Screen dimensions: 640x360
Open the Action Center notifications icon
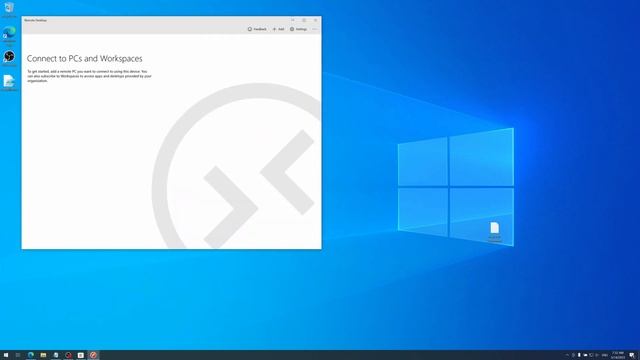(x=632, y=355)
